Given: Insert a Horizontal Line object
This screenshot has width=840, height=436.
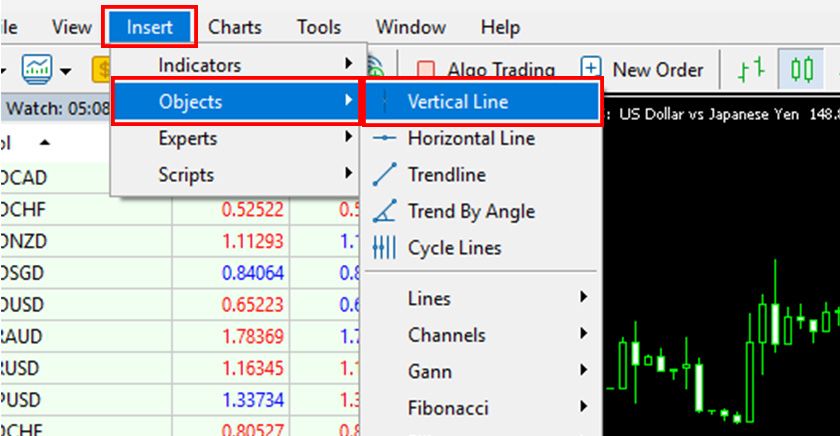Looking at the screenshot, I should (470, 138).
